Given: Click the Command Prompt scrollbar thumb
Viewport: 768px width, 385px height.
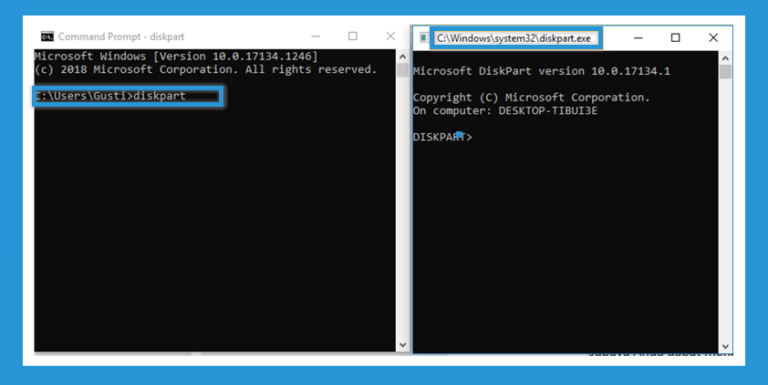Looking at the screenshot, I should (x=403, y=71).
